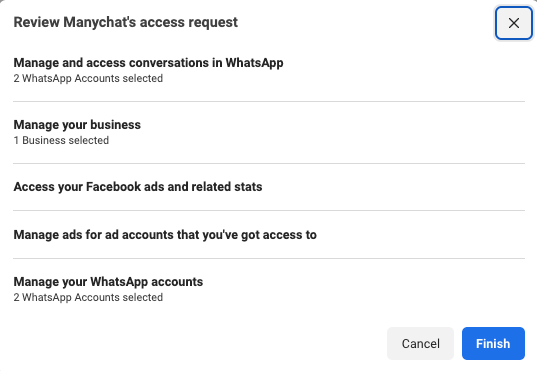Click the divider below the WhatsApp conversations section

click(x=269, y=101)
